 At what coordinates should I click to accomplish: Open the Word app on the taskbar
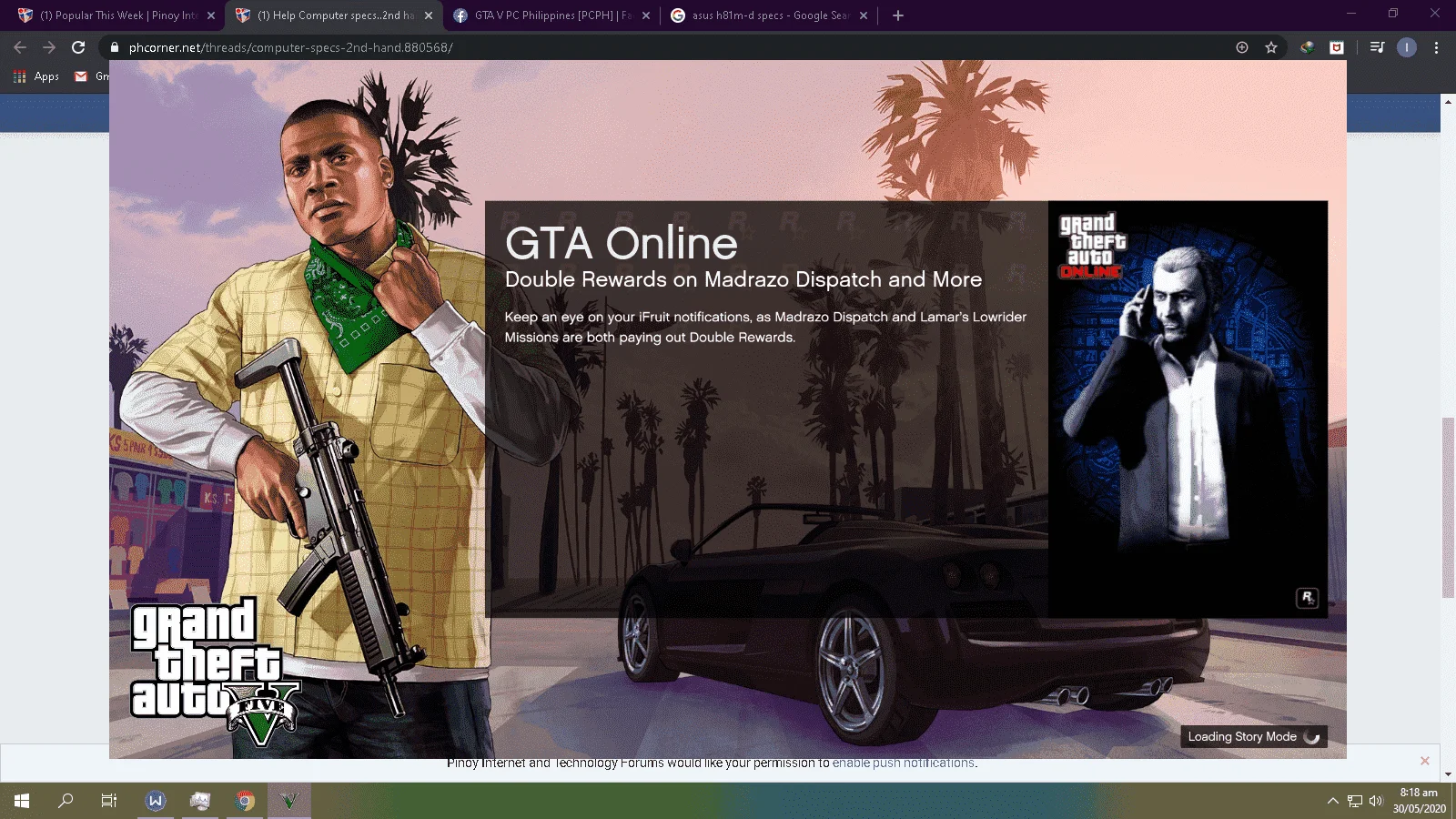[x=156, y=801]
